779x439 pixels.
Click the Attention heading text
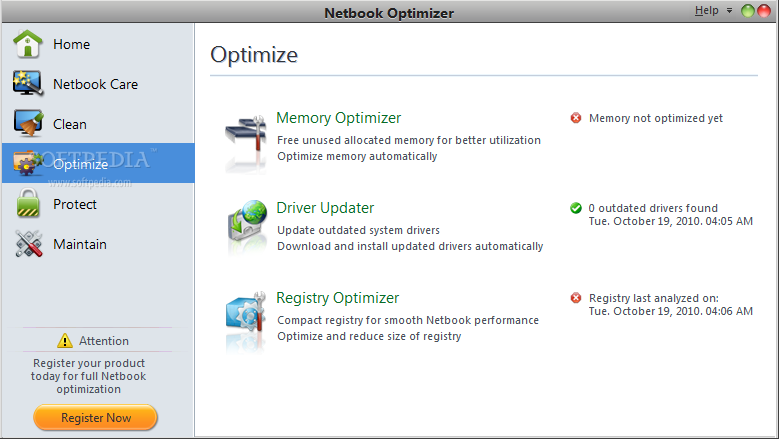pos(104,341)
